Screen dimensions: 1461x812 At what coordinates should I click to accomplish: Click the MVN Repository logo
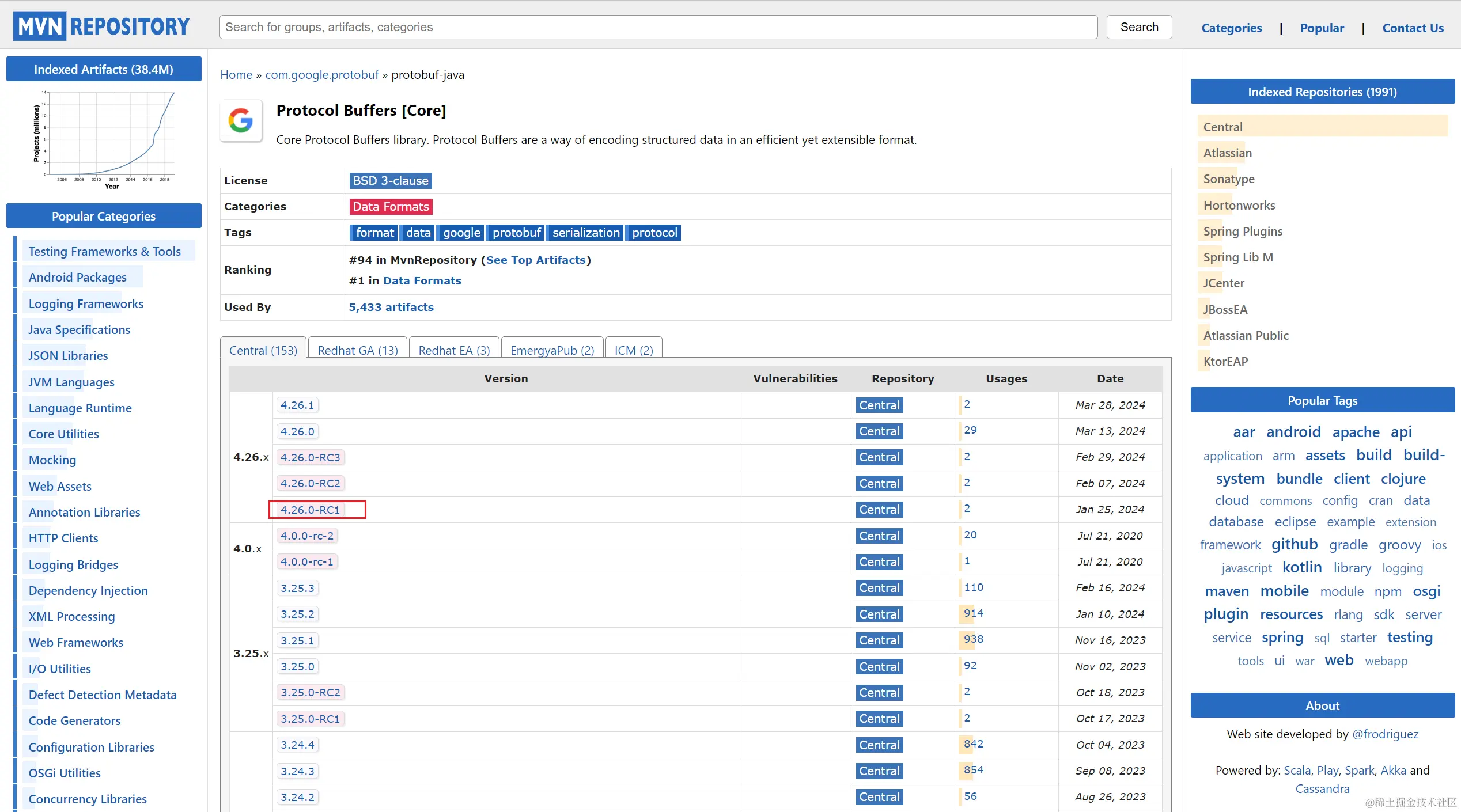point(101,26)
